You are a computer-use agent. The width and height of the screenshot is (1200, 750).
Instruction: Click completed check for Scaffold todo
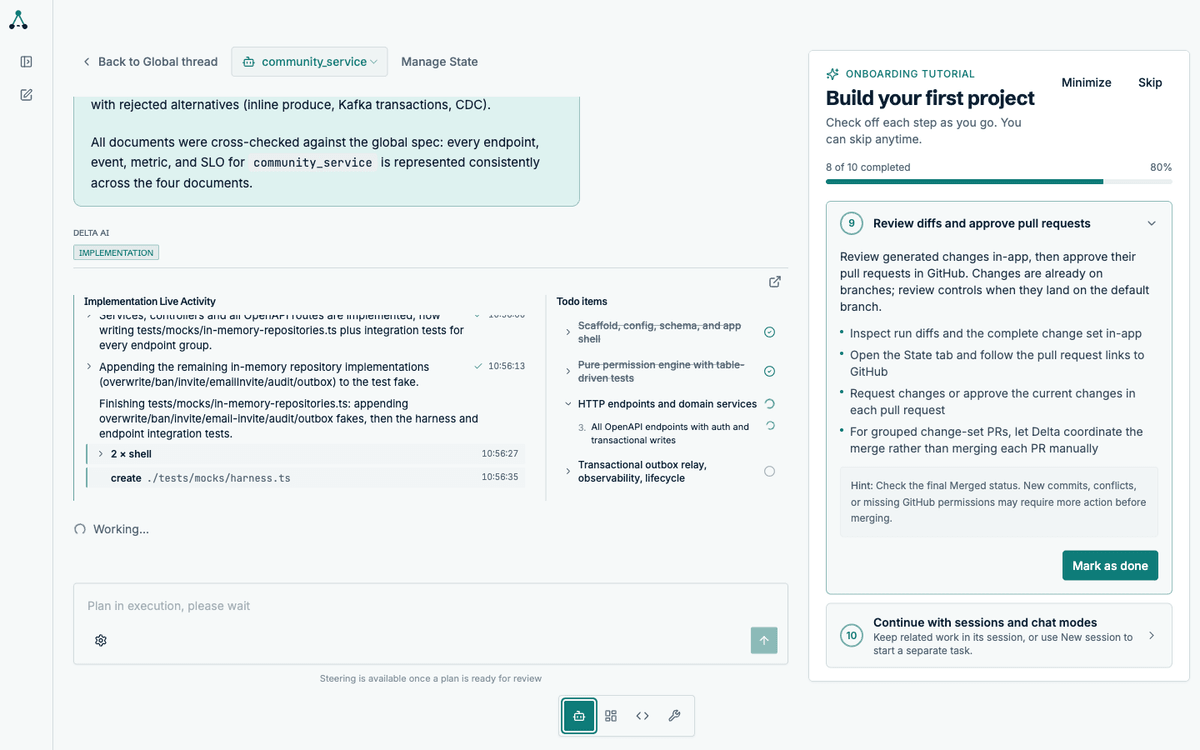pyautogui.click(x=769, y=332)
